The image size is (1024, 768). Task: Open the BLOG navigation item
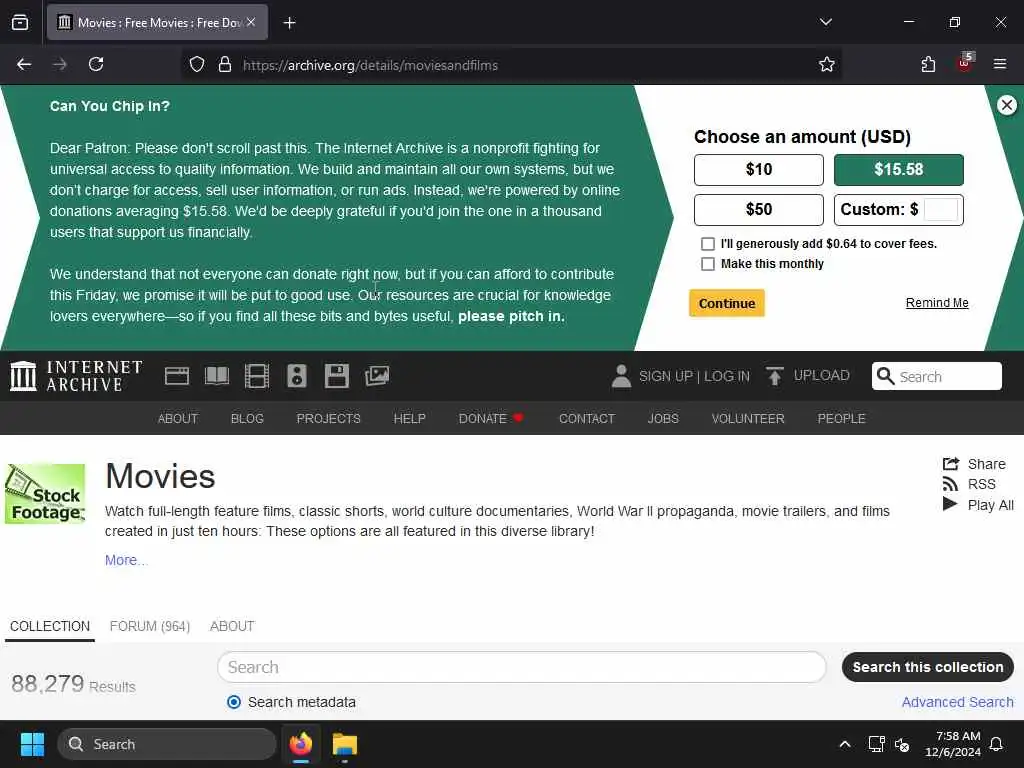pyautogui.click(x=247, y=419)
